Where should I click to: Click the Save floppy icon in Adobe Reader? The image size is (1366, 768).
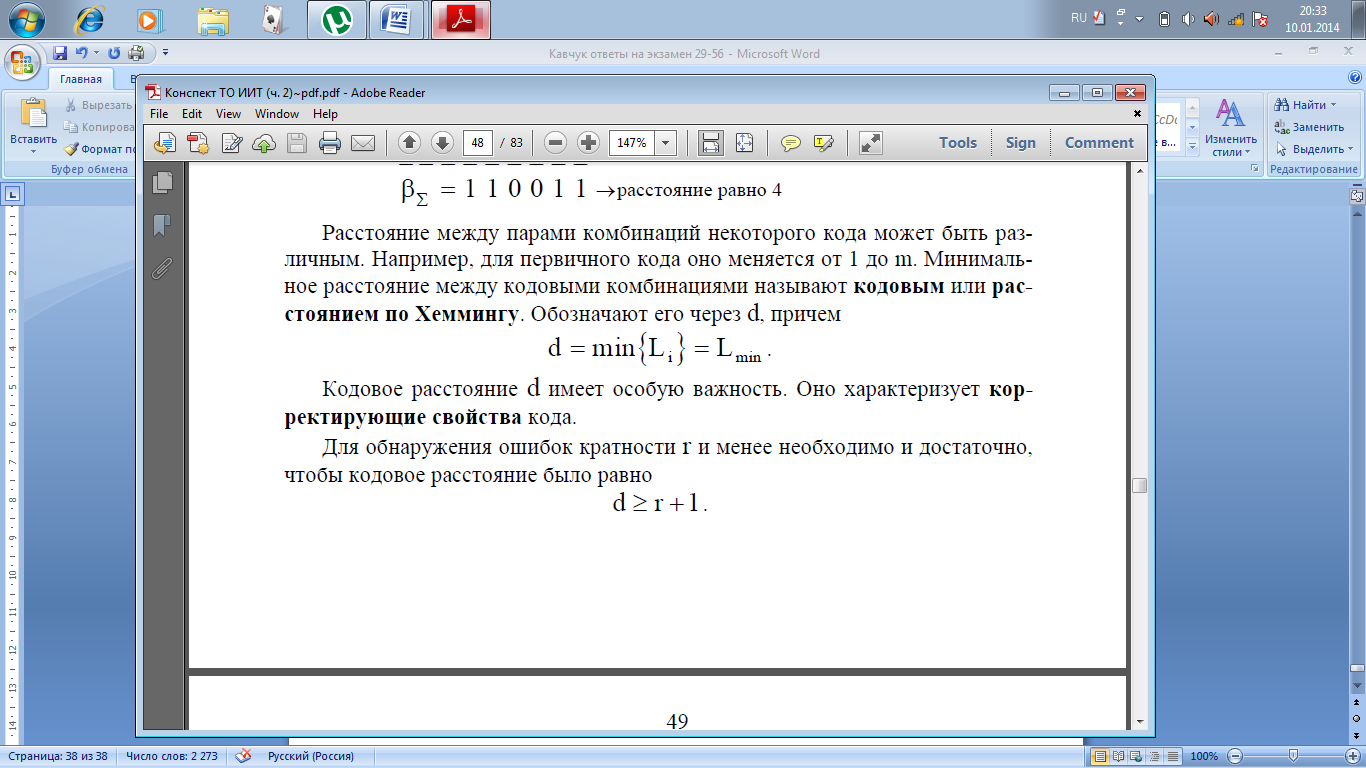pyautogui.click(x=297, y=143)
